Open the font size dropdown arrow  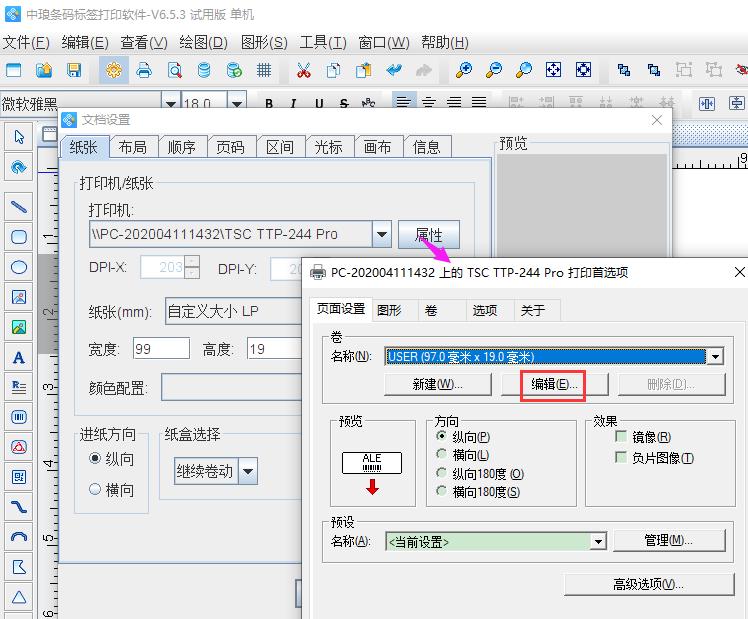coord(237,102)
